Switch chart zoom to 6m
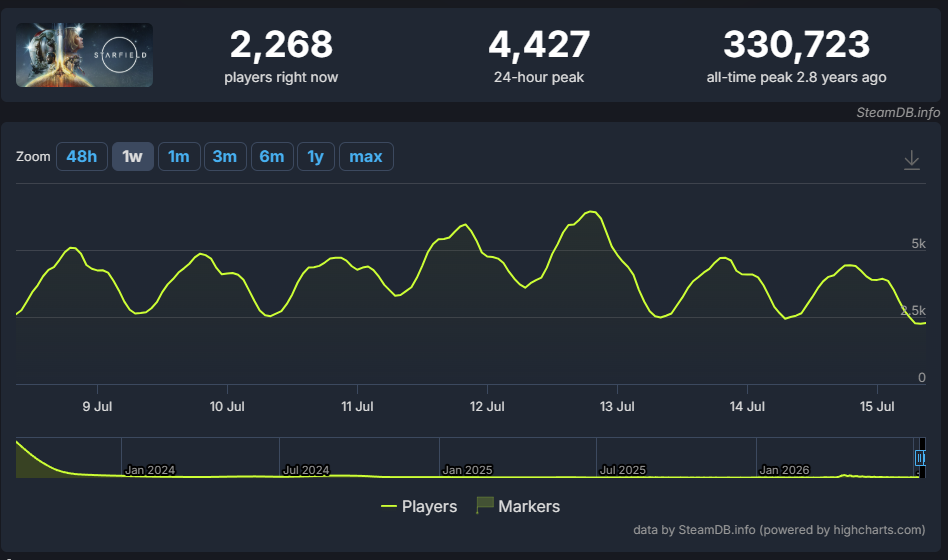 [272, 157]
